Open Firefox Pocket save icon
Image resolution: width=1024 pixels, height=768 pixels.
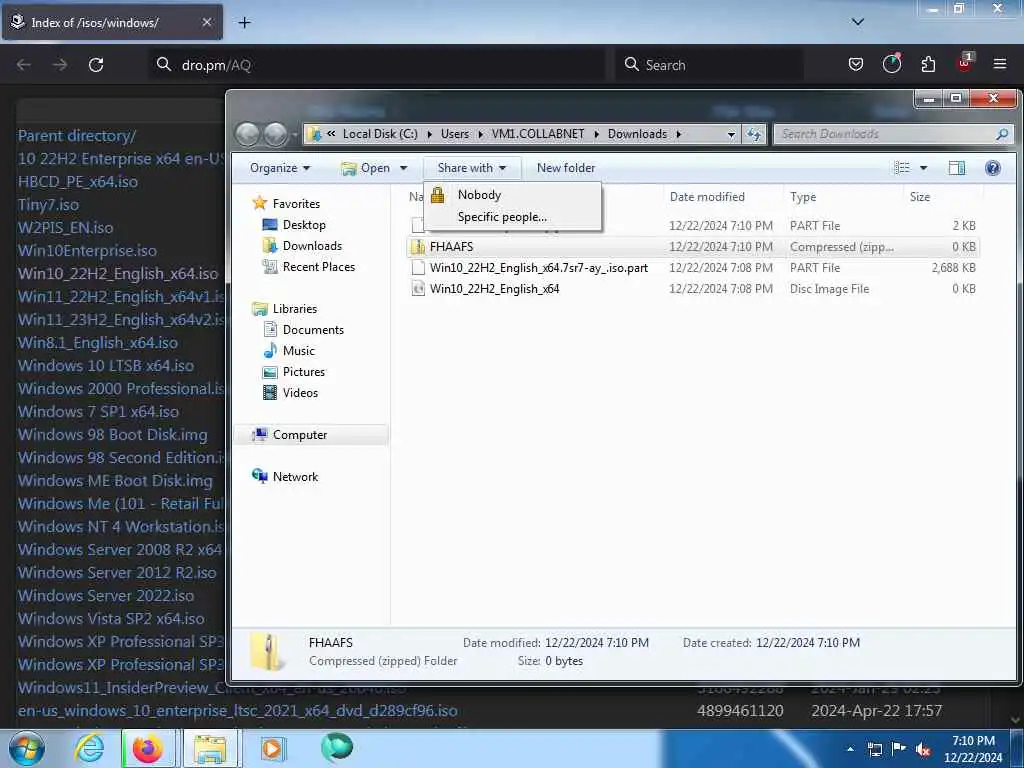[856, 64]
